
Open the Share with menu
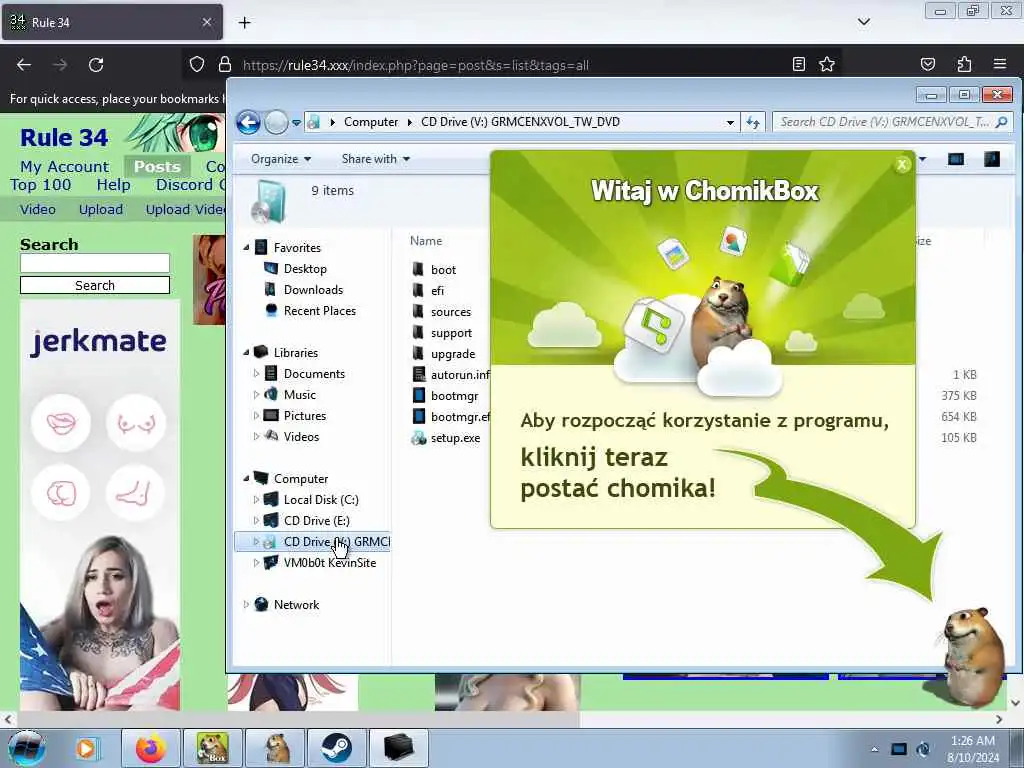[x=376, y=159]
